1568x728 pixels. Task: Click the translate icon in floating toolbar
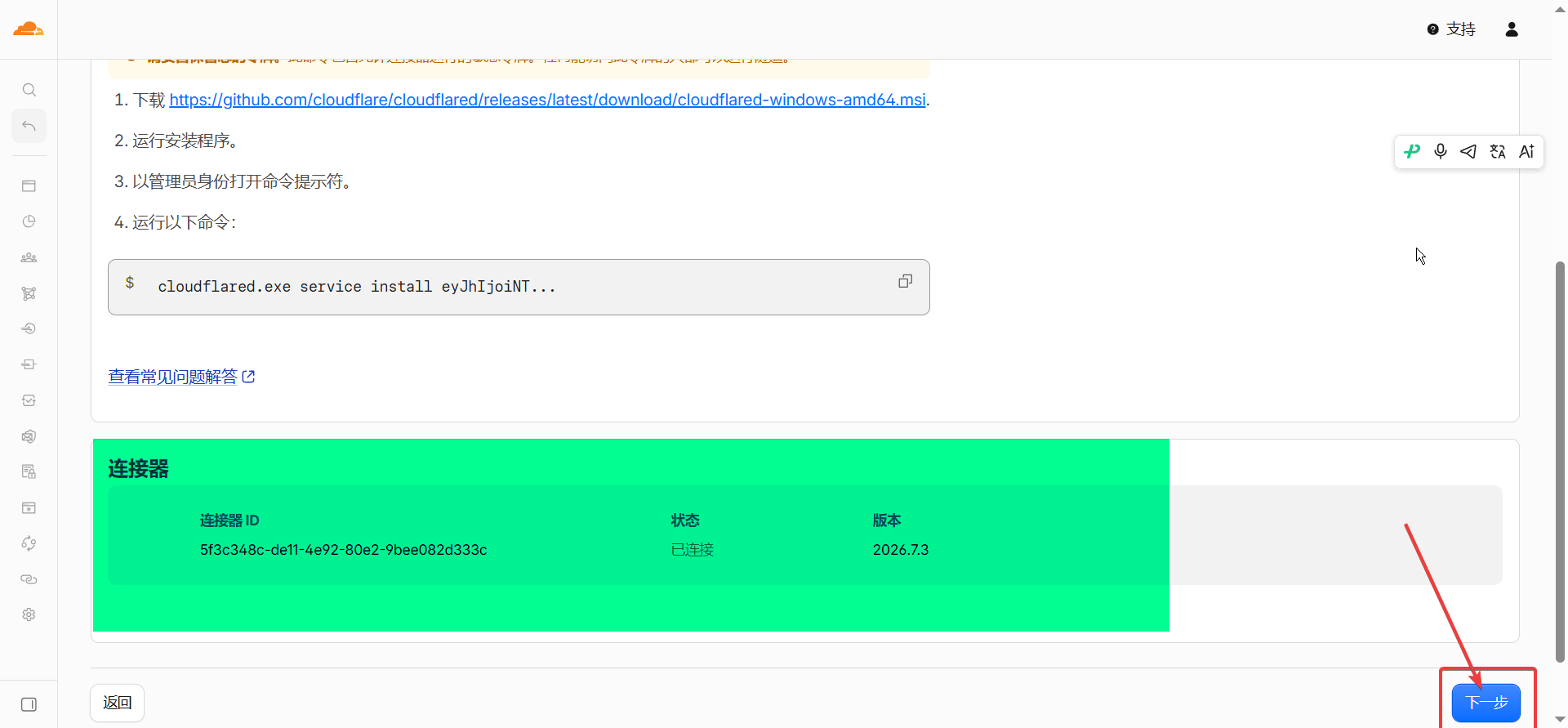(x=1498, y=151)
